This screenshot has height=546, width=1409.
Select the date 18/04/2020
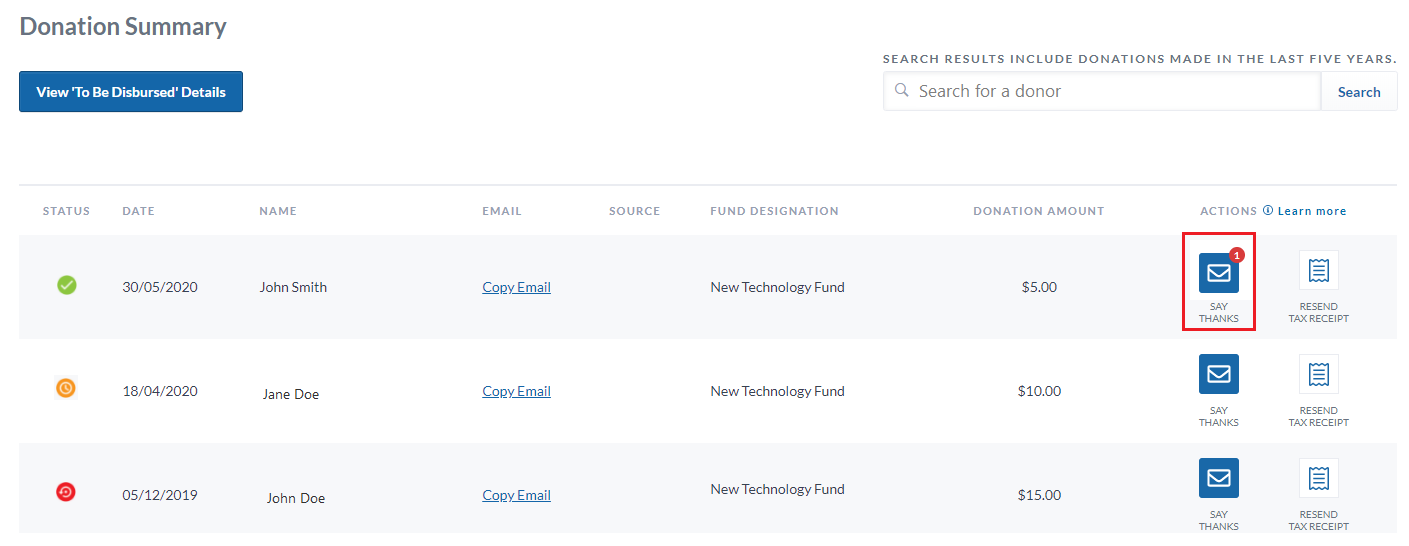tap(160, 391)
